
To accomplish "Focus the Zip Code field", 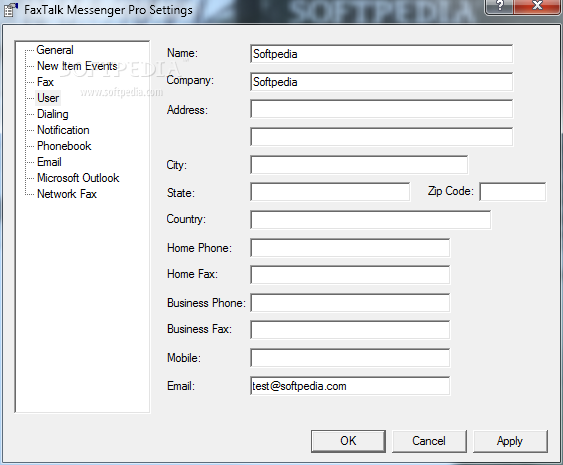I will click(x=512, y=192).
